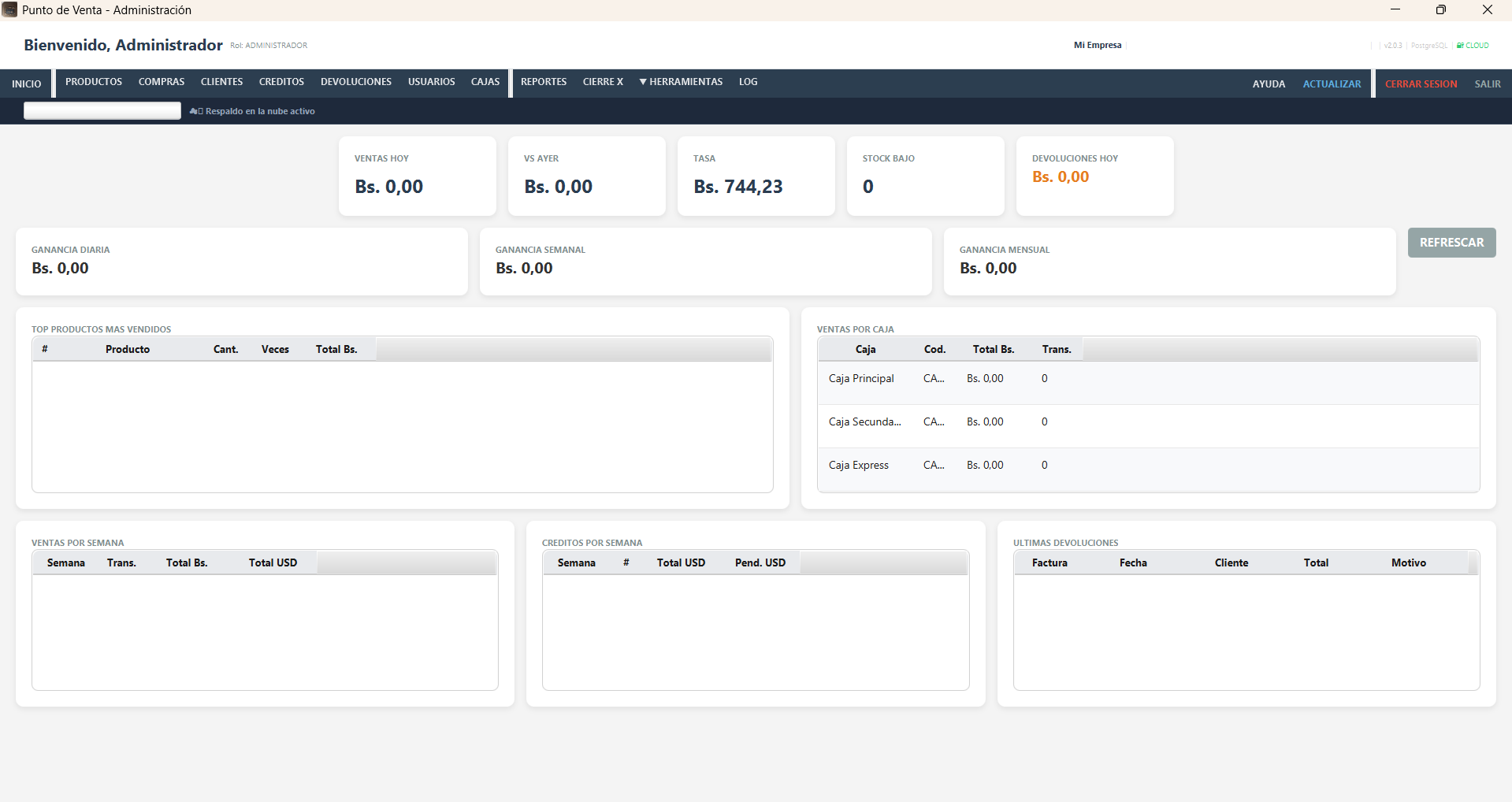Sort by Total Bs. in ventas por caja
Image resolution: width=1512 pixels, height=802 pixels.
pyautogui.click(x=993, y=349)
